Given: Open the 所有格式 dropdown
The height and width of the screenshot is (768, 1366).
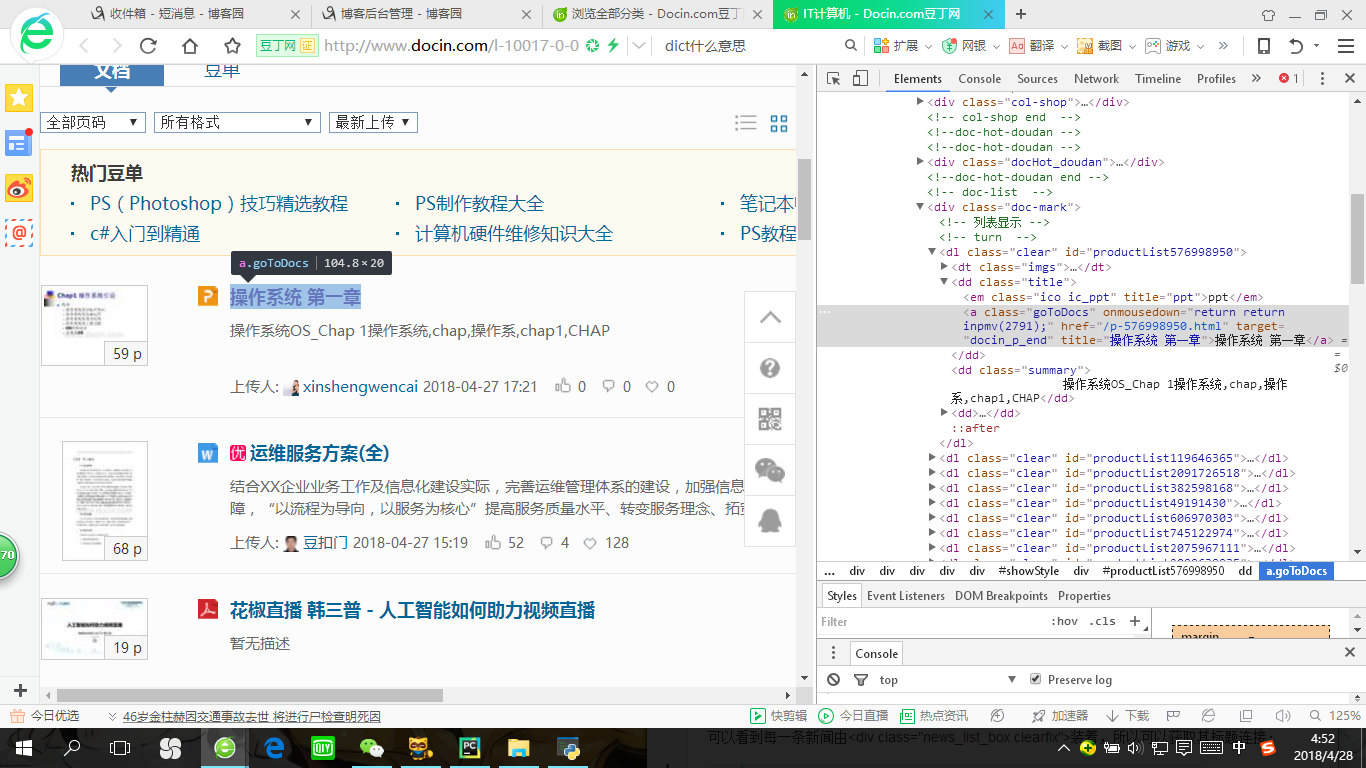Looking at the screenshot, I should [x=237, y=122].
